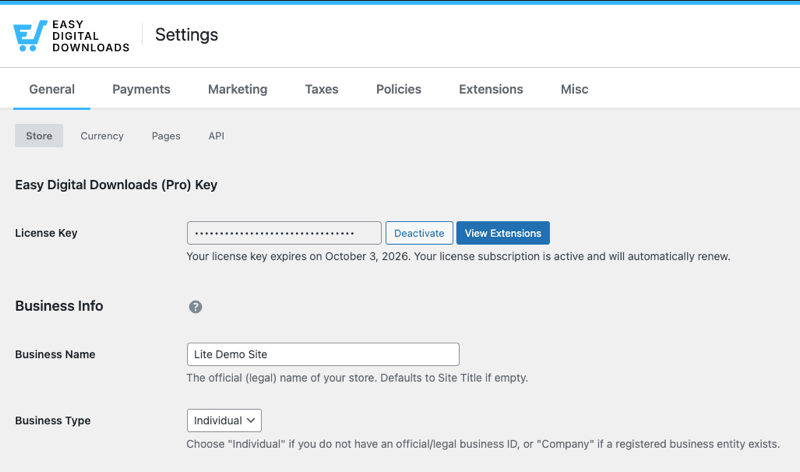Select the Store sub-tab
800x472 pixels.
(39, 136)
